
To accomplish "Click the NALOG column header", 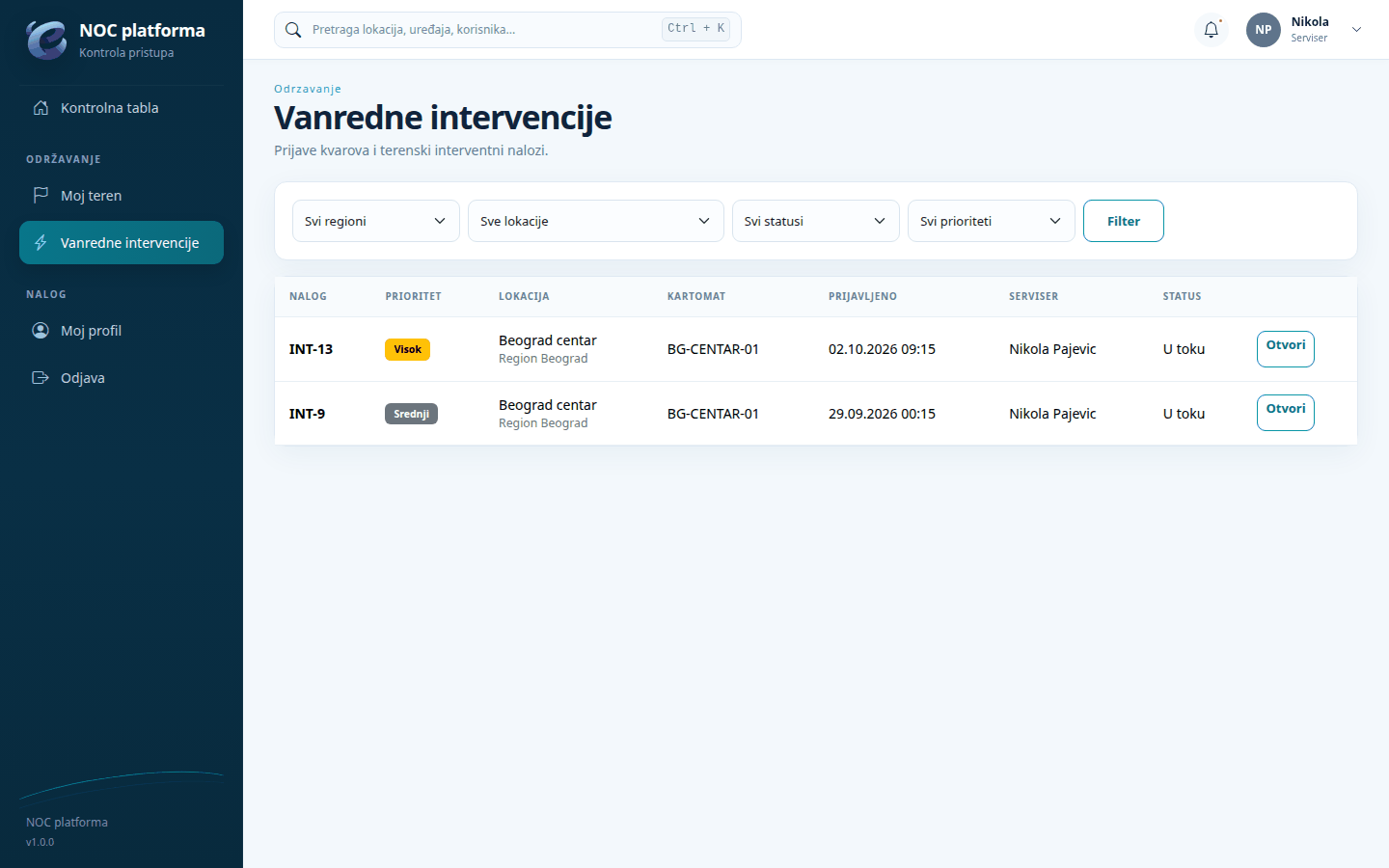I will coord(308,297).
